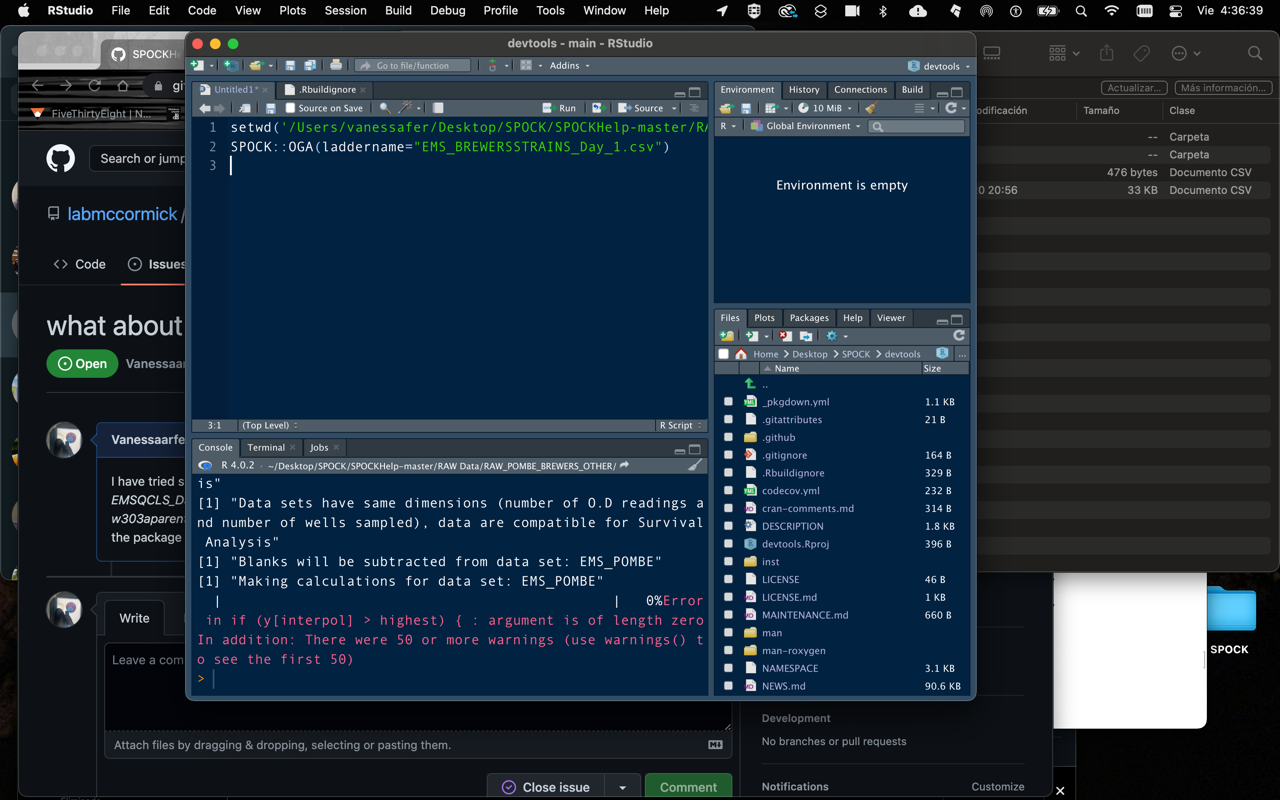The image size is (1280, 800).
Task: Open the Global Environment dropdown
Action: click(806, 126)
